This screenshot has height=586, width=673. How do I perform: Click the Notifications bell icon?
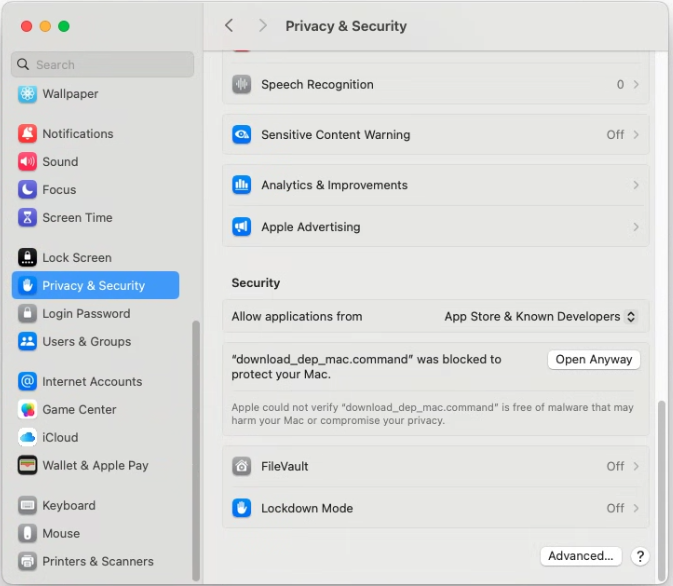point(27,134)
